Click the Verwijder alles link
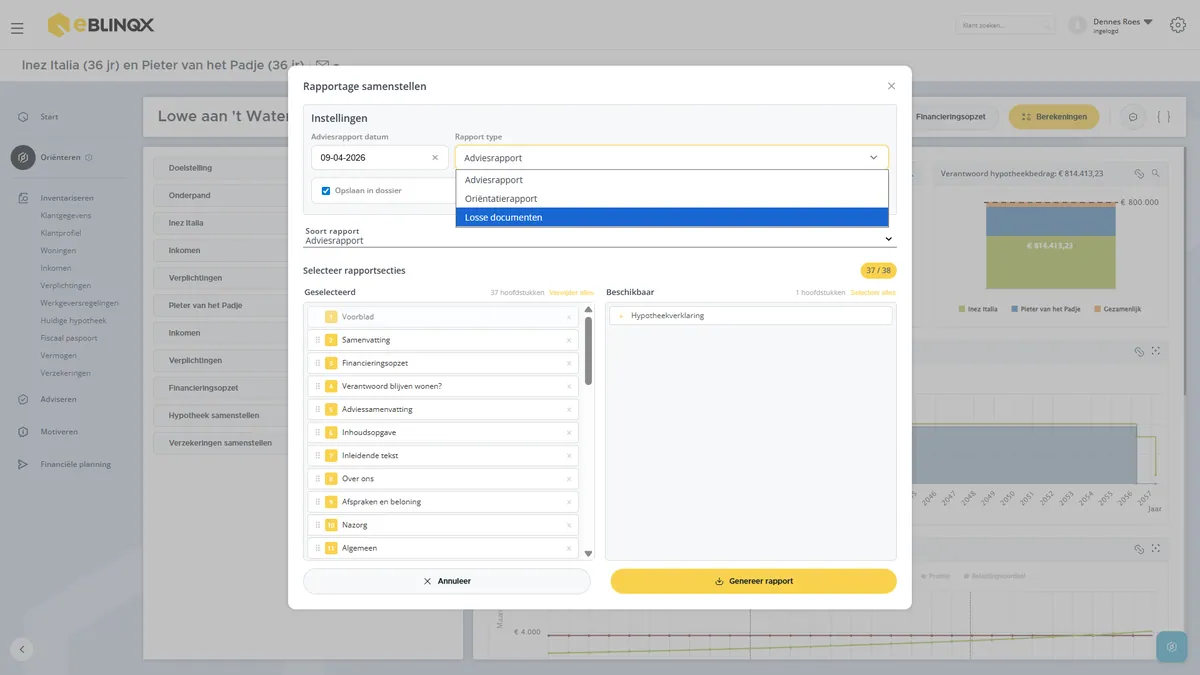Viewport: 1200px width, 675px height. pos(571,293)
